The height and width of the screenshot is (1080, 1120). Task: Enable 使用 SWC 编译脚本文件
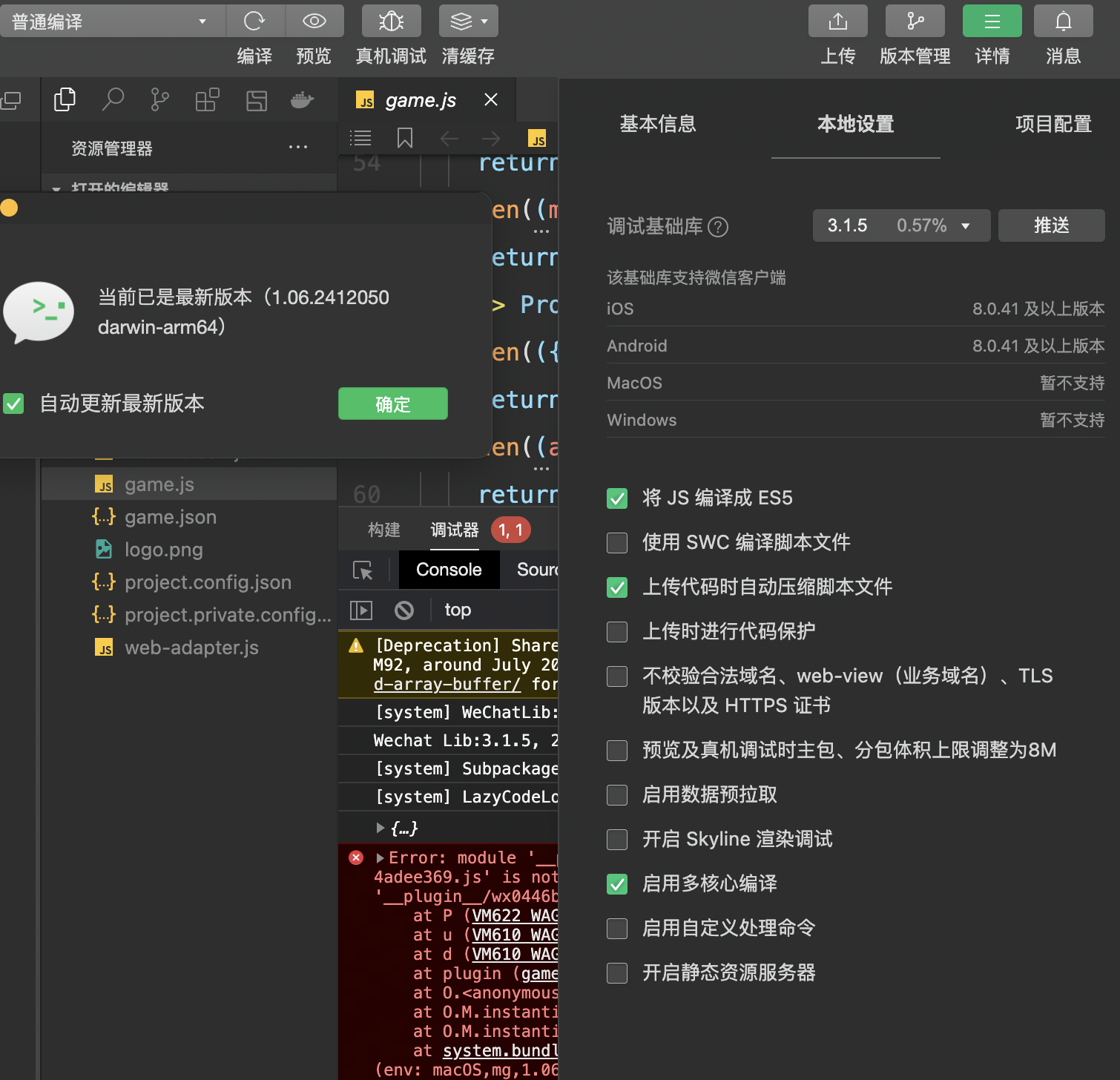(x=617, y=542)
